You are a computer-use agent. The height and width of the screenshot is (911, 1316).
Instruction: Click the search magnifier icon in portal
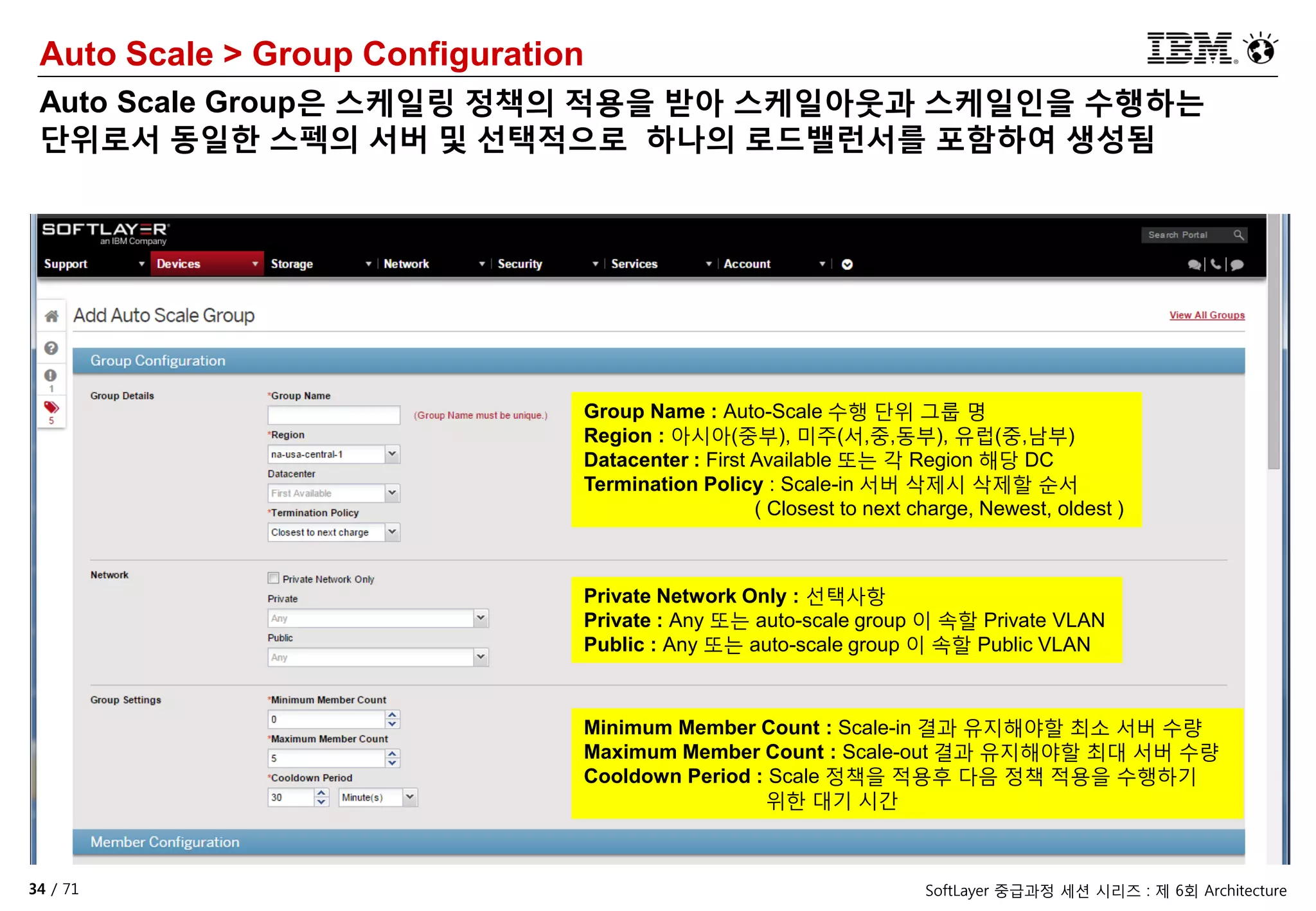(1238, 235)
